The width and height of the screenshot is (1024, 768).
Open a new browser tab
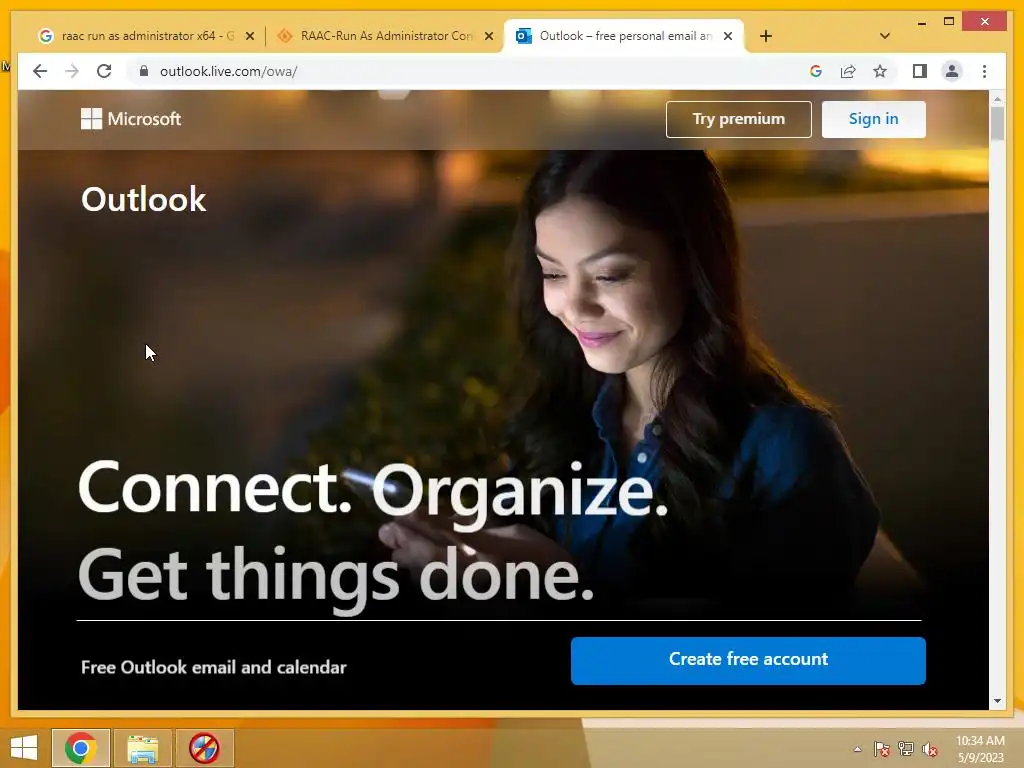pos(766,36)
